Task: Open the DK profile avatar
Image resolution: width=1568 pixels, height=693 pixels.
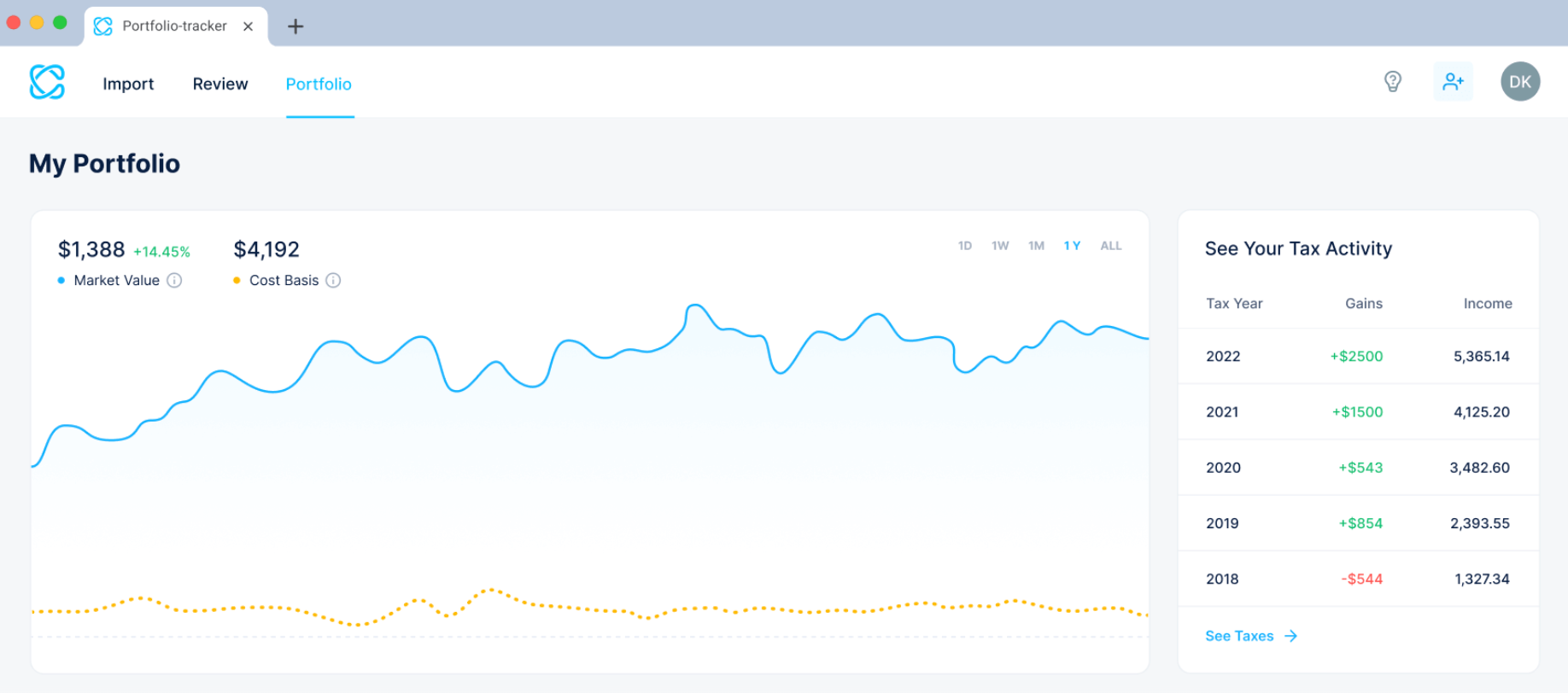Action: 1520,81
